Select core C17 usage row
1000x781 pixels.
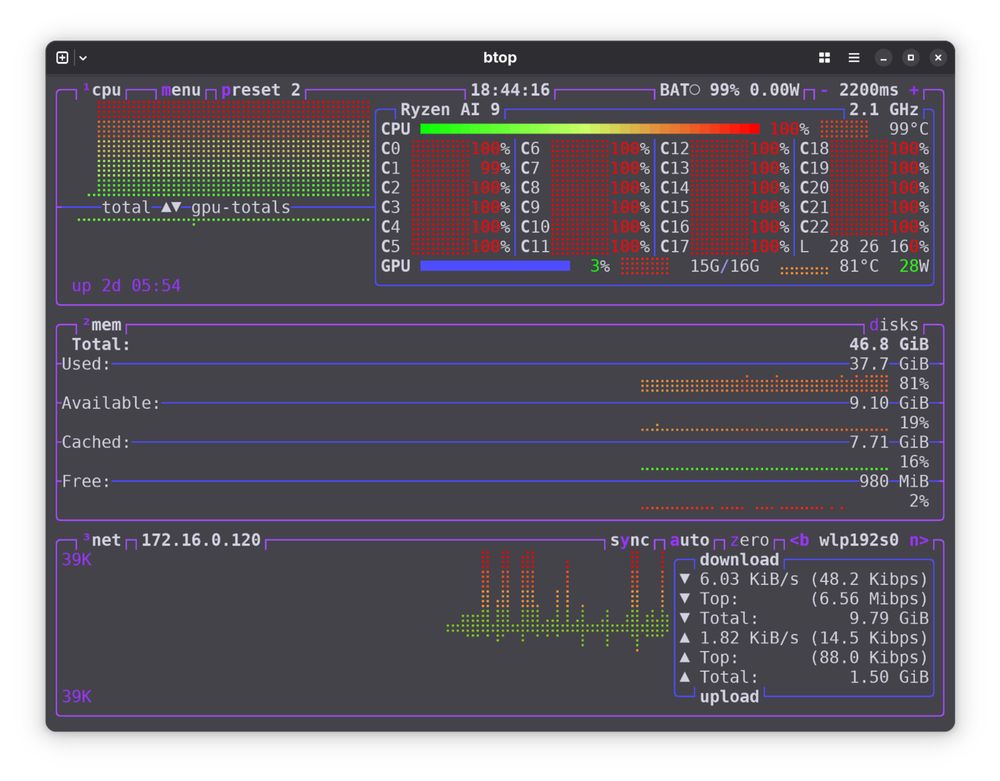pos(724,247)
